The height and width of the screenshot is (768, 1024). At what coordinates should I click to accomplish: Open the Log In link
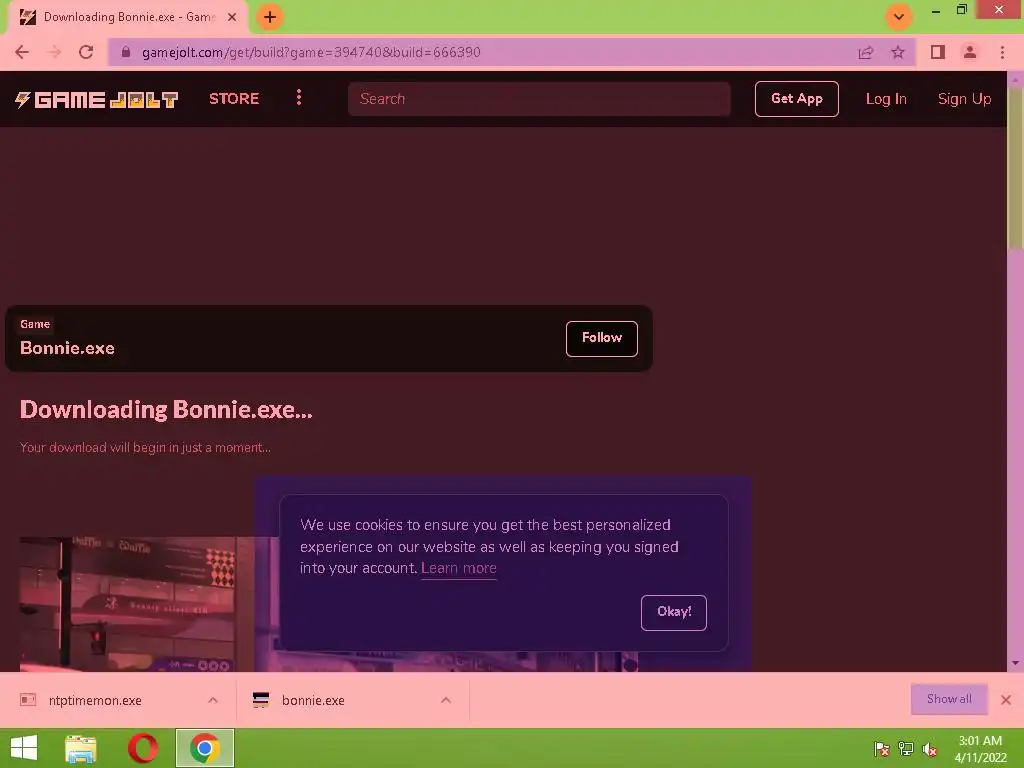pos(886,99)
